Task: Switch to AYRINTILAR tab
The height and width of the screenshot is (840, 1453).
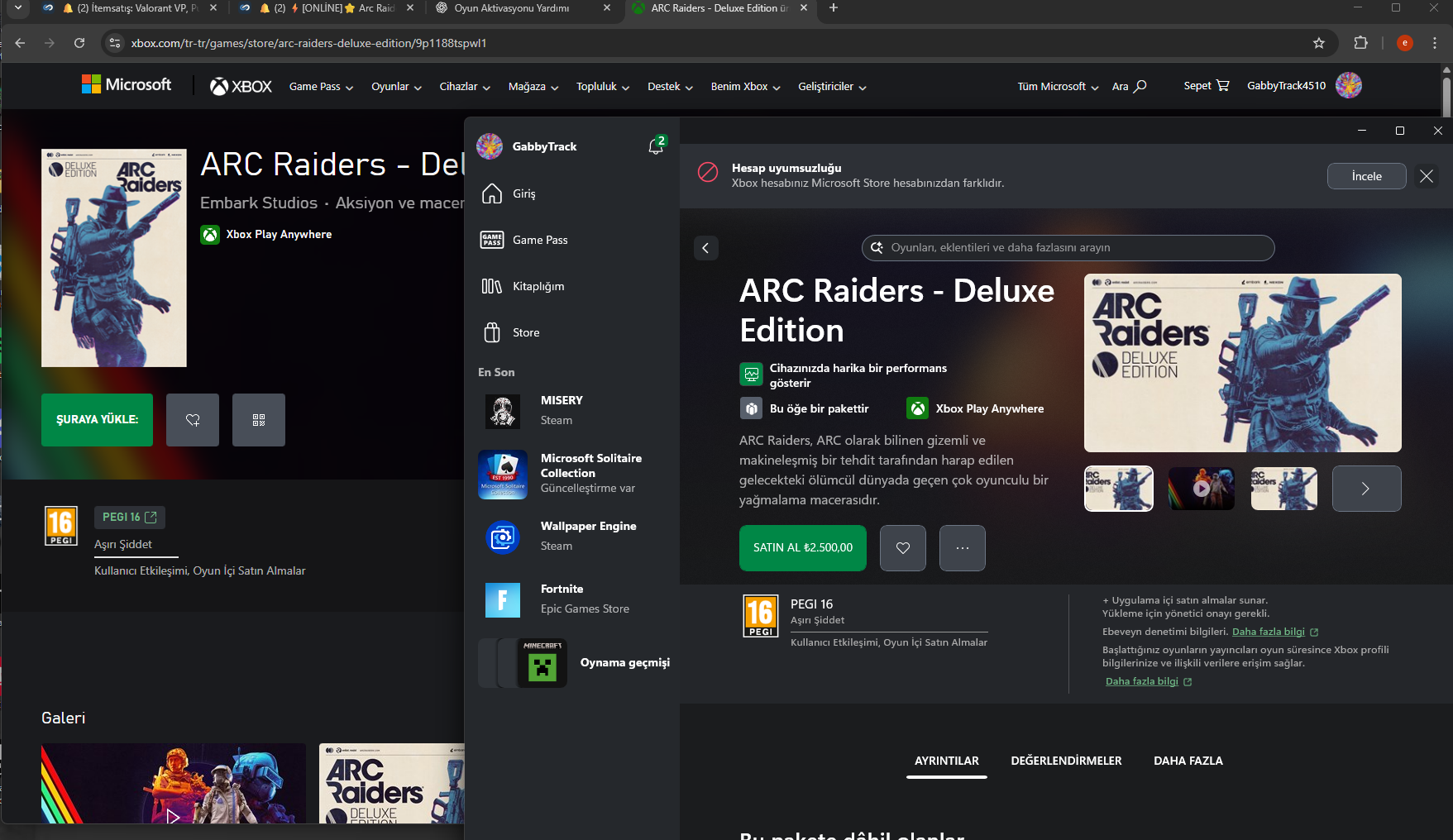Action: 946,761
